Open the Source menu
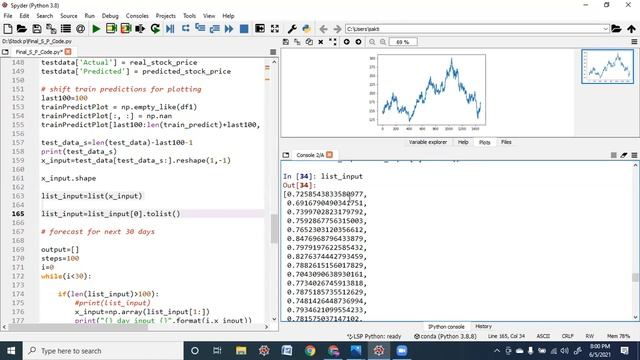This screenshot has height=360, width=640. [69, 16]
